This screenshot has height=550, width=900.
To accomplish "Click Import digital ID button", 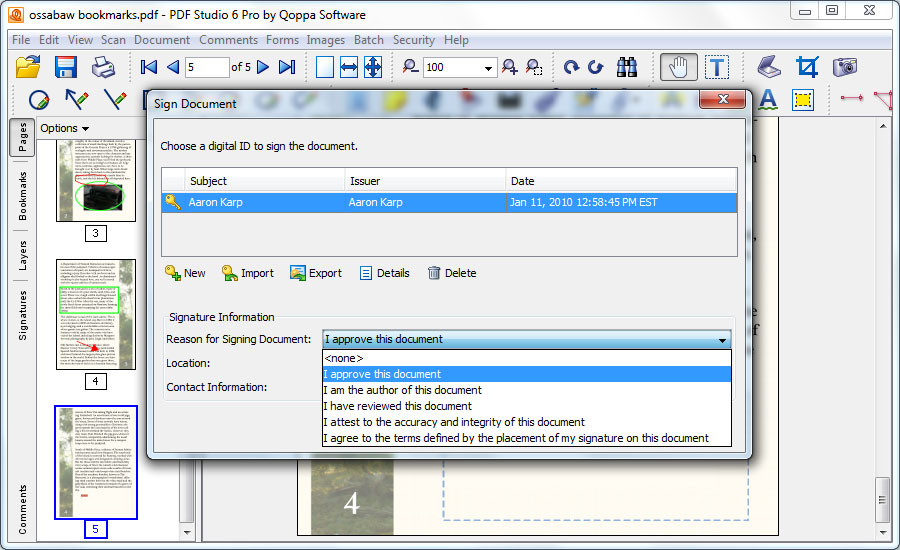I will [x=248, y=273].
